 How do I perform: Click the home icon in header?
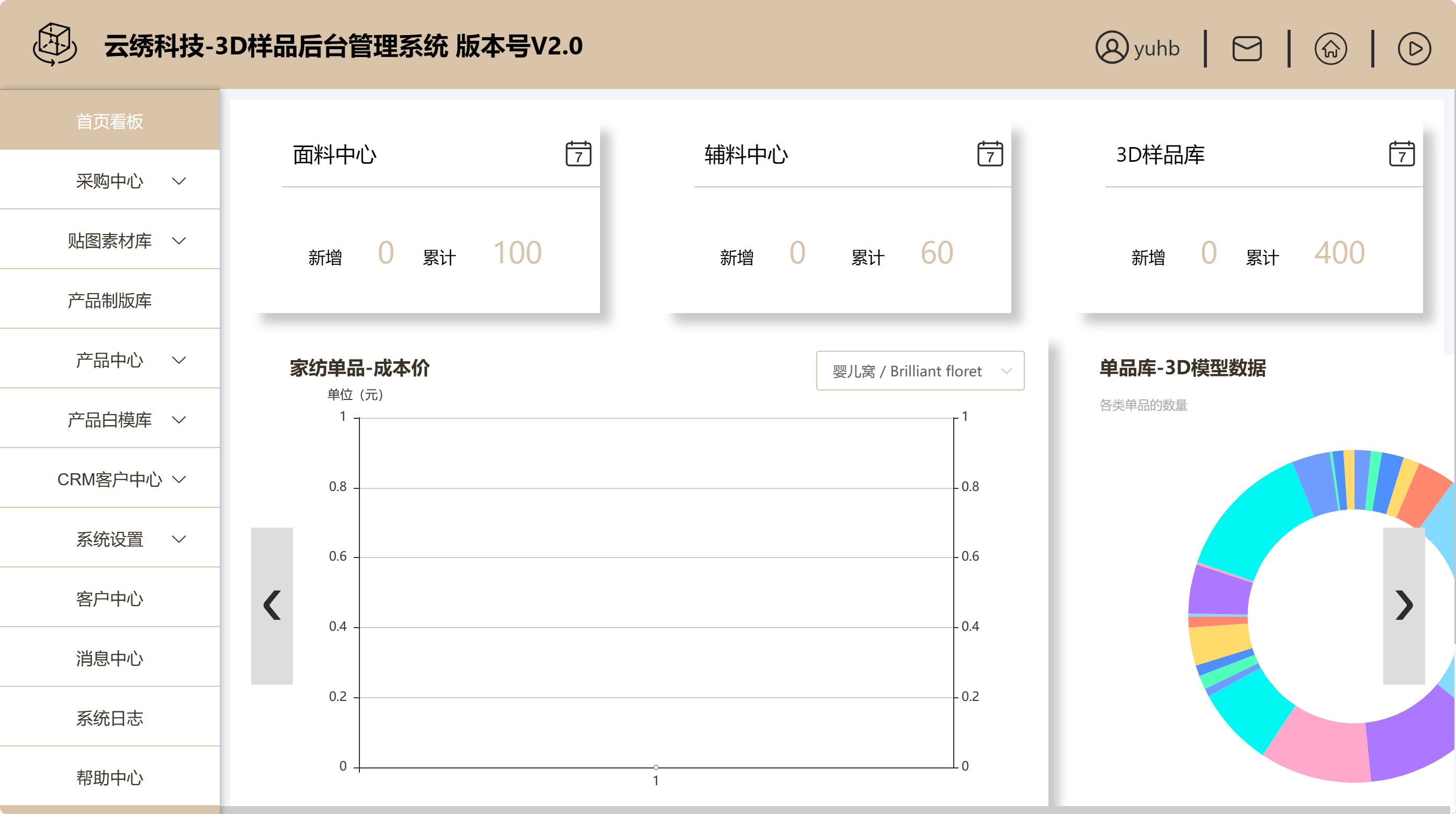click(1330, 48)
